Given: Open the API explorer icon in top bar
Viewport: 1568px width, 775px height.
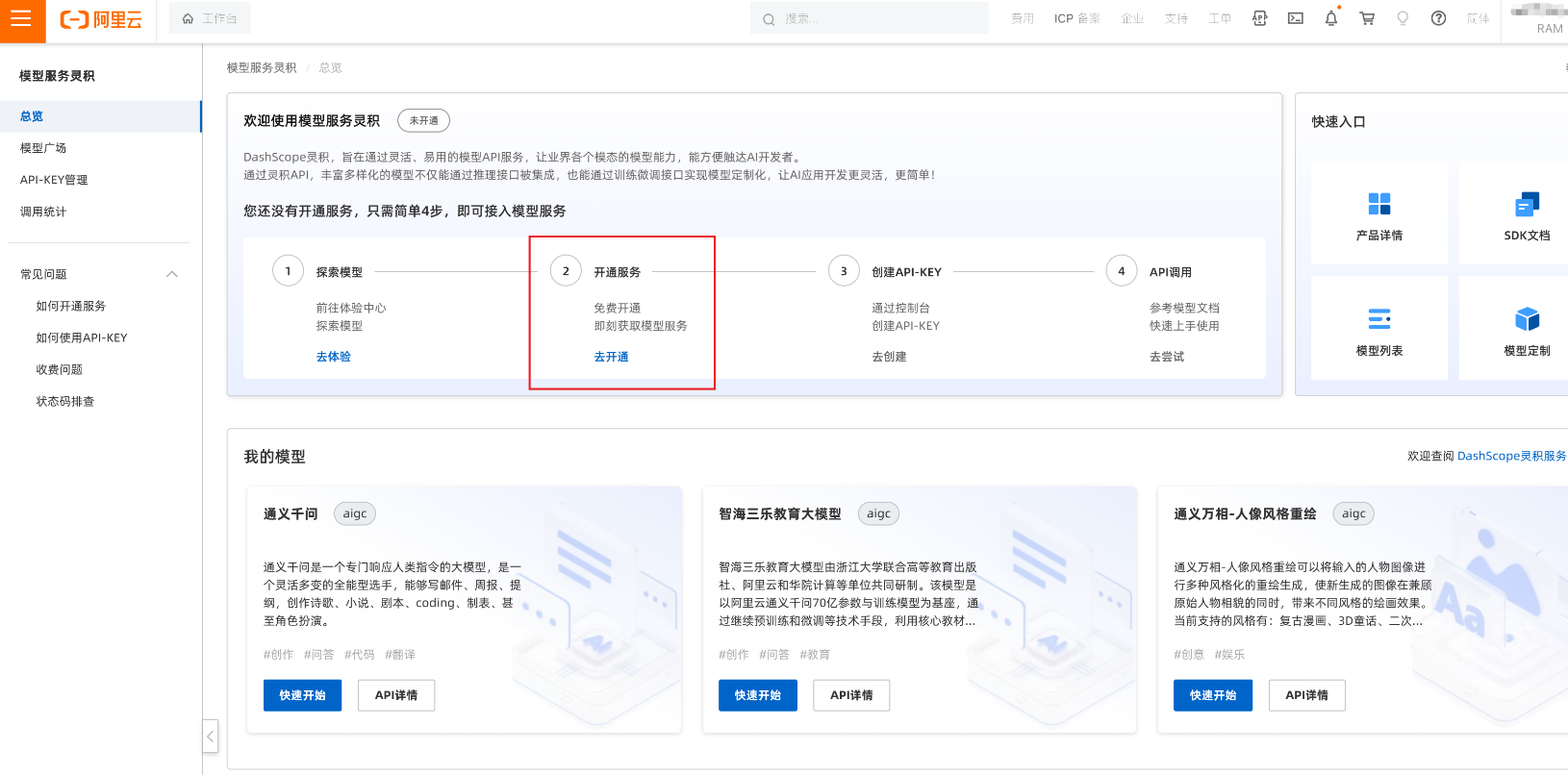Looking at the screenshot, I should pos(1259,18).
